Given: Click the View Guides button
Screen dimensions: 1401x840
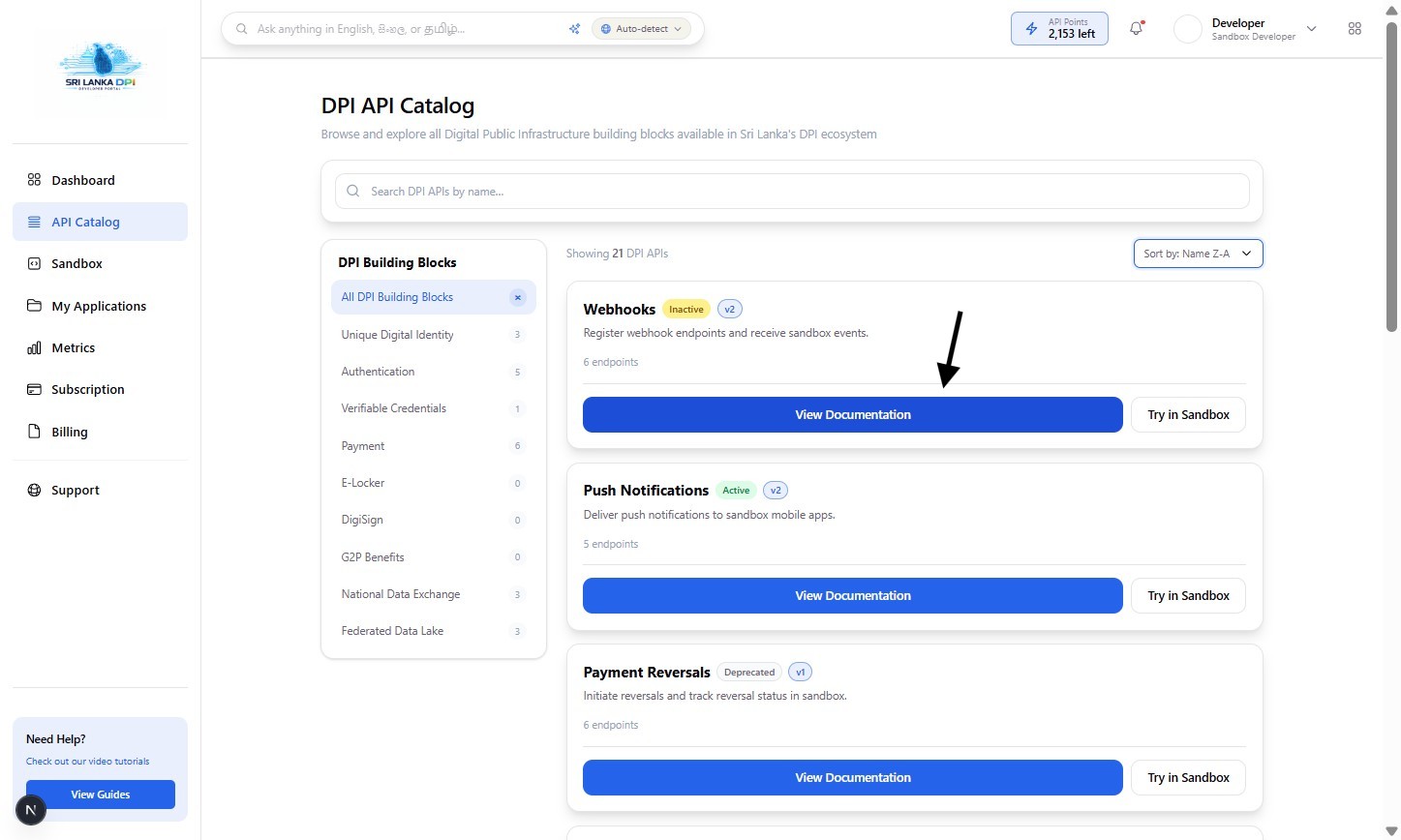Looking at the screenshot, I should pos(101,795).
